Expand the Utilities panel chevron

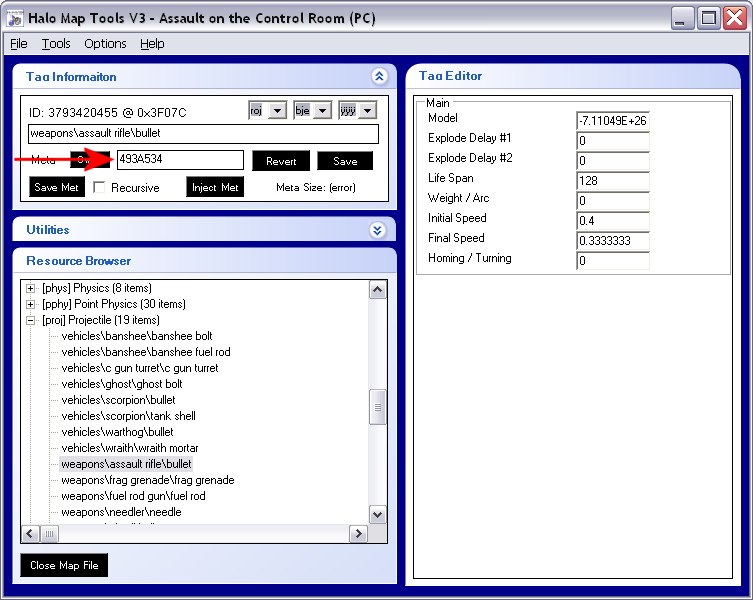(377, 230)
